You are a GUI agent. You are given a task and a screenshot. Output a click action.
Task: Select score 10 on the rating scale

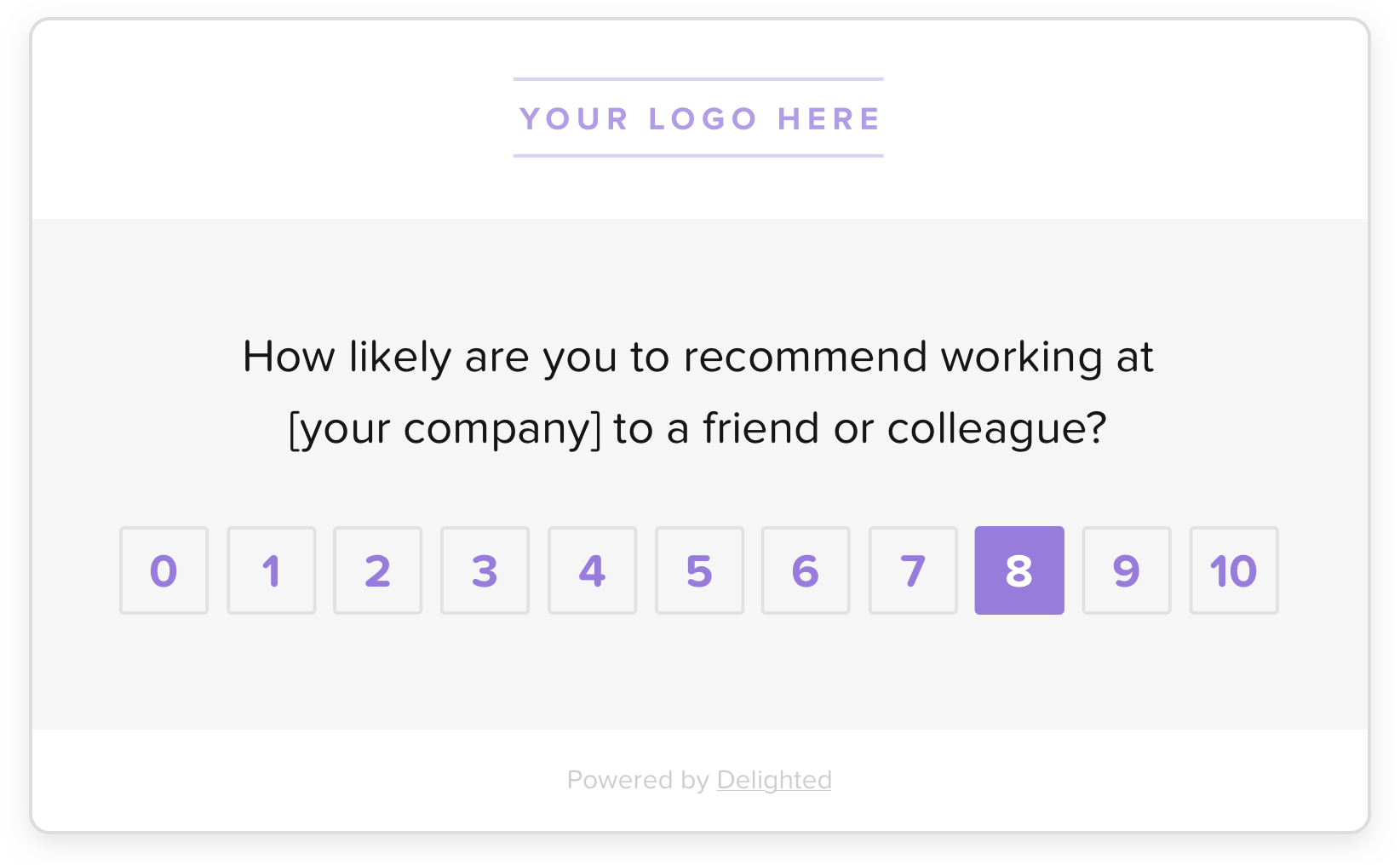tap(1234, 570)
